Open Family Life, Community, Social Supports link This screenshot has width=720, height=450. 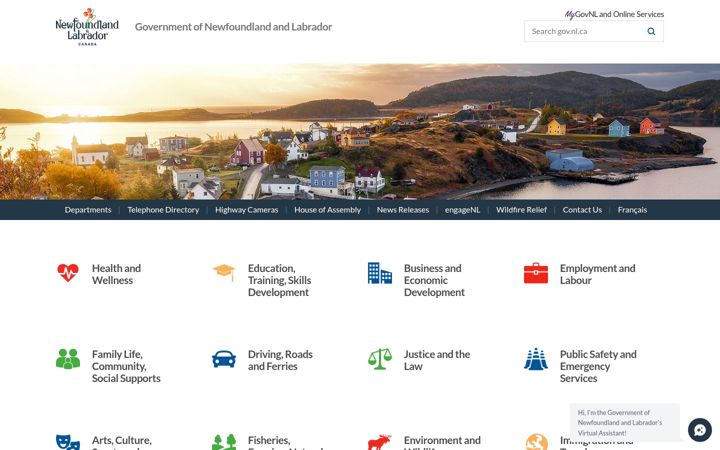coord(126,366)
